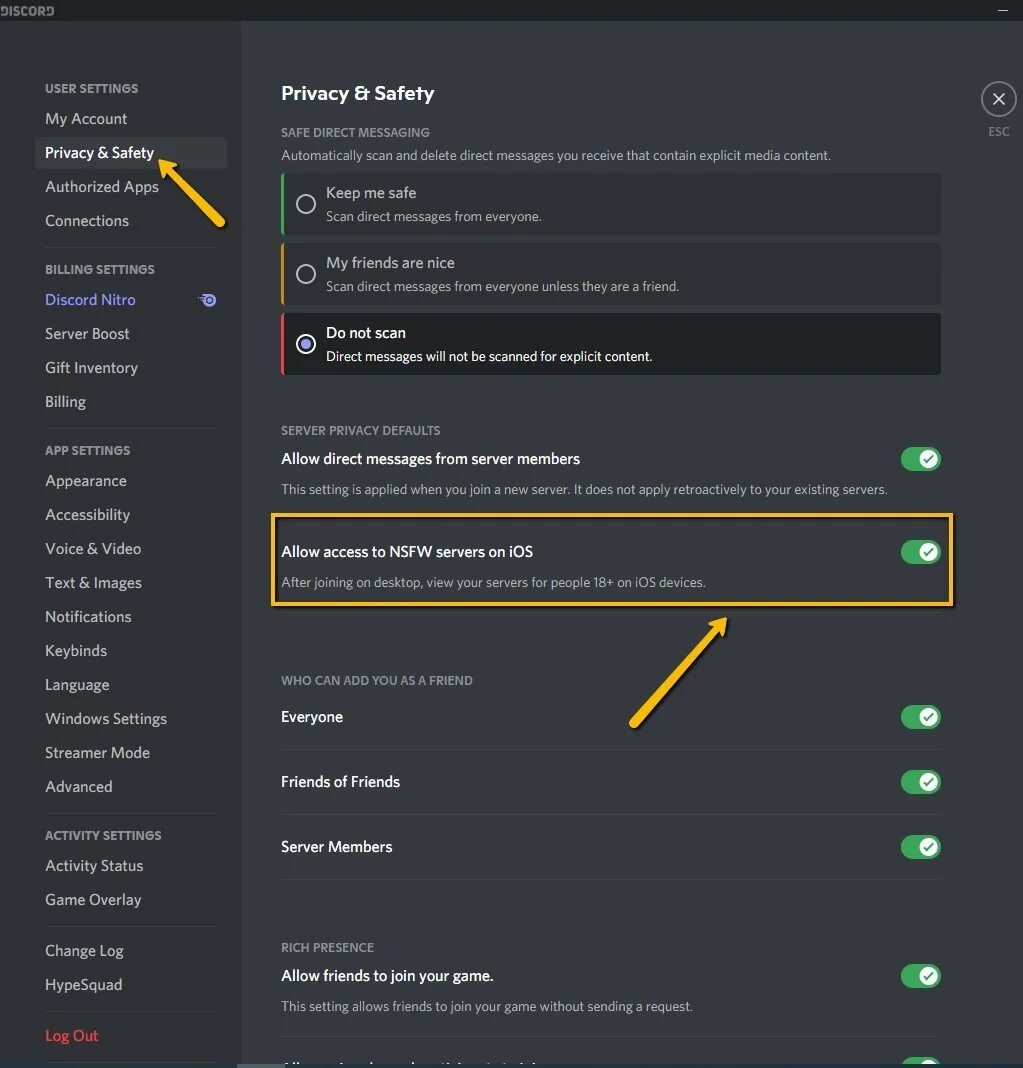The image size is (1023, 1068).
Task: Click Who Can Add You As A Friend label
Action: point(377,680)
